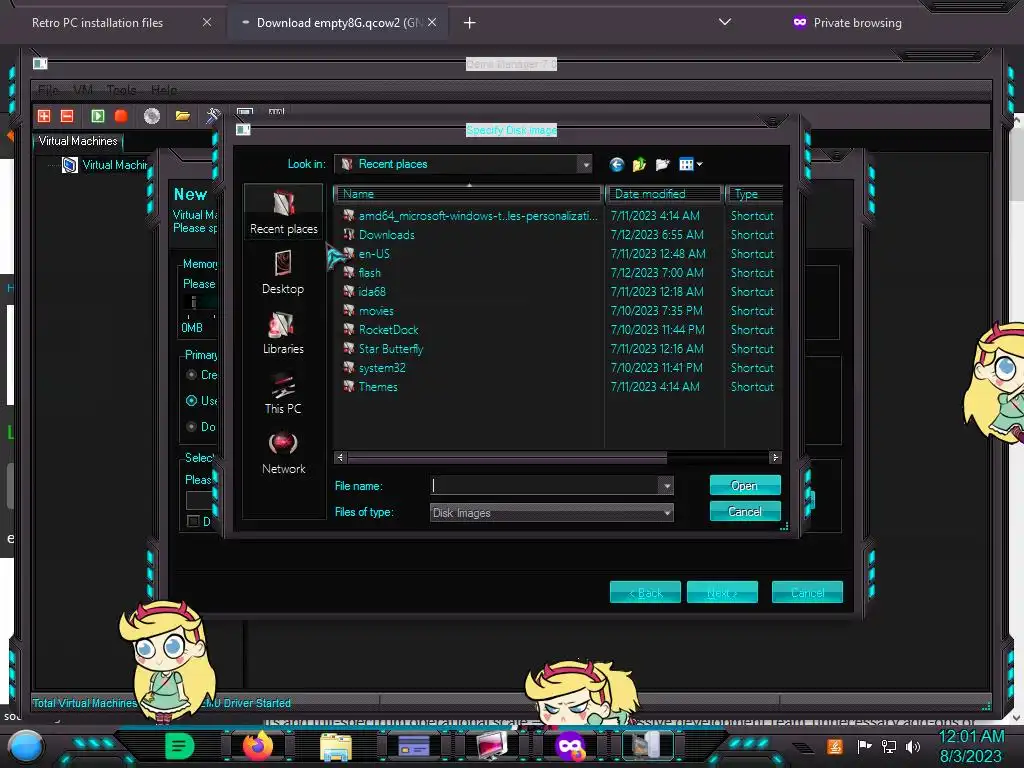1024x768 pixels.
Task: Select This PC in the places sidebar
Action: 283,393
